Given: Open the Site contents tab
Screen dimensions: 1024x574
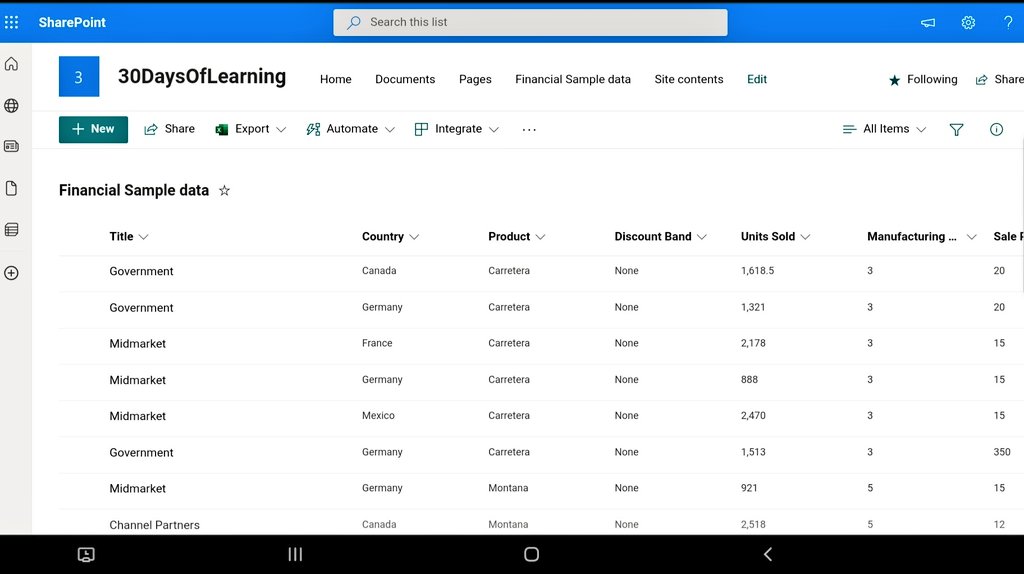Looking at the screenshot, I should point(688,80).
